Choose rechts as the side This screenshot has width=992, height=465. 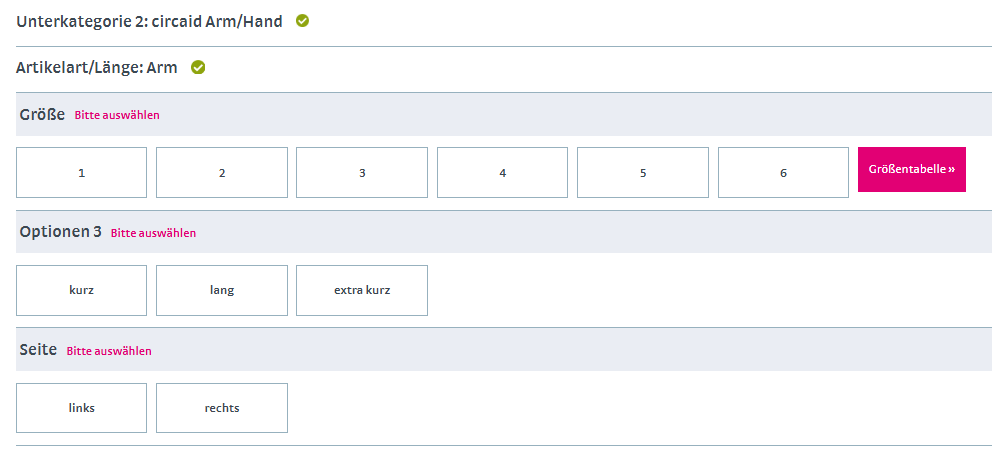tap(222, 408)
